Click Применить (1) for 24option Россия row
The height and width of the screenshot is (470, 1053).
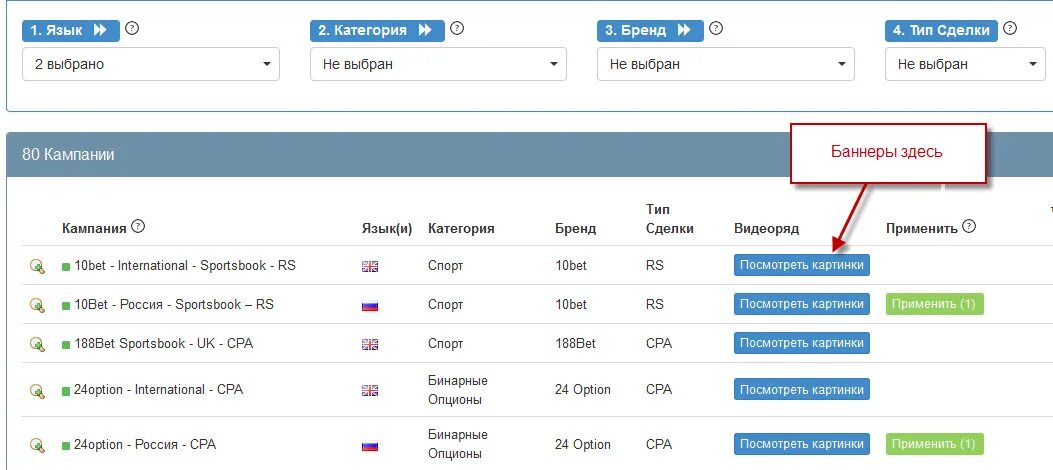[x=935, y=444]
